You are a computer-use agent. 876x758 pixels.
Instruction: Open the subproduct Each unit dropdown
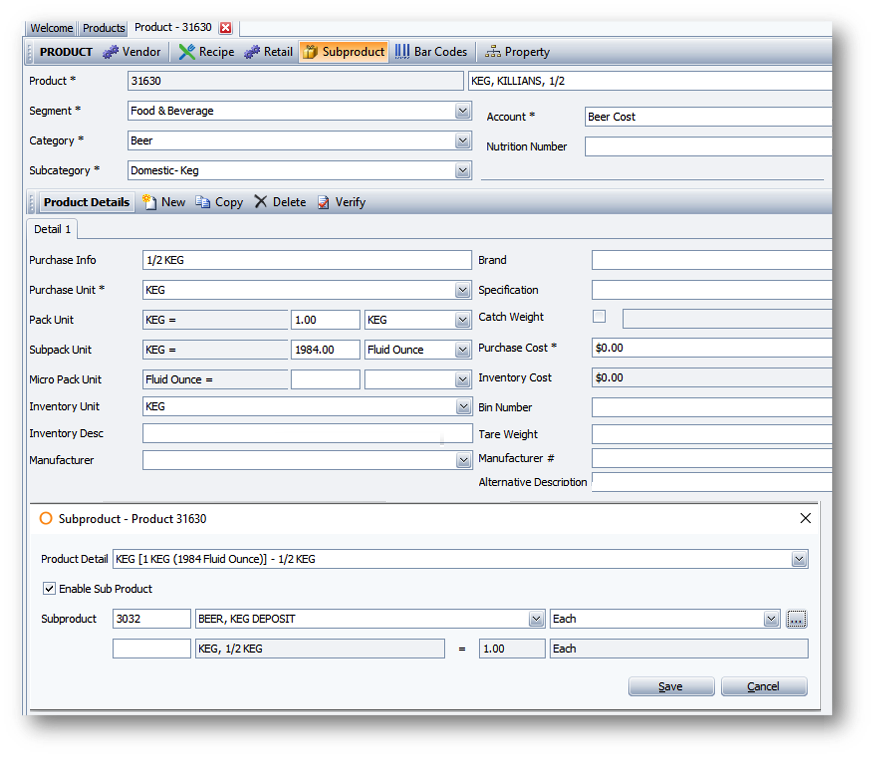coord(772,619)
